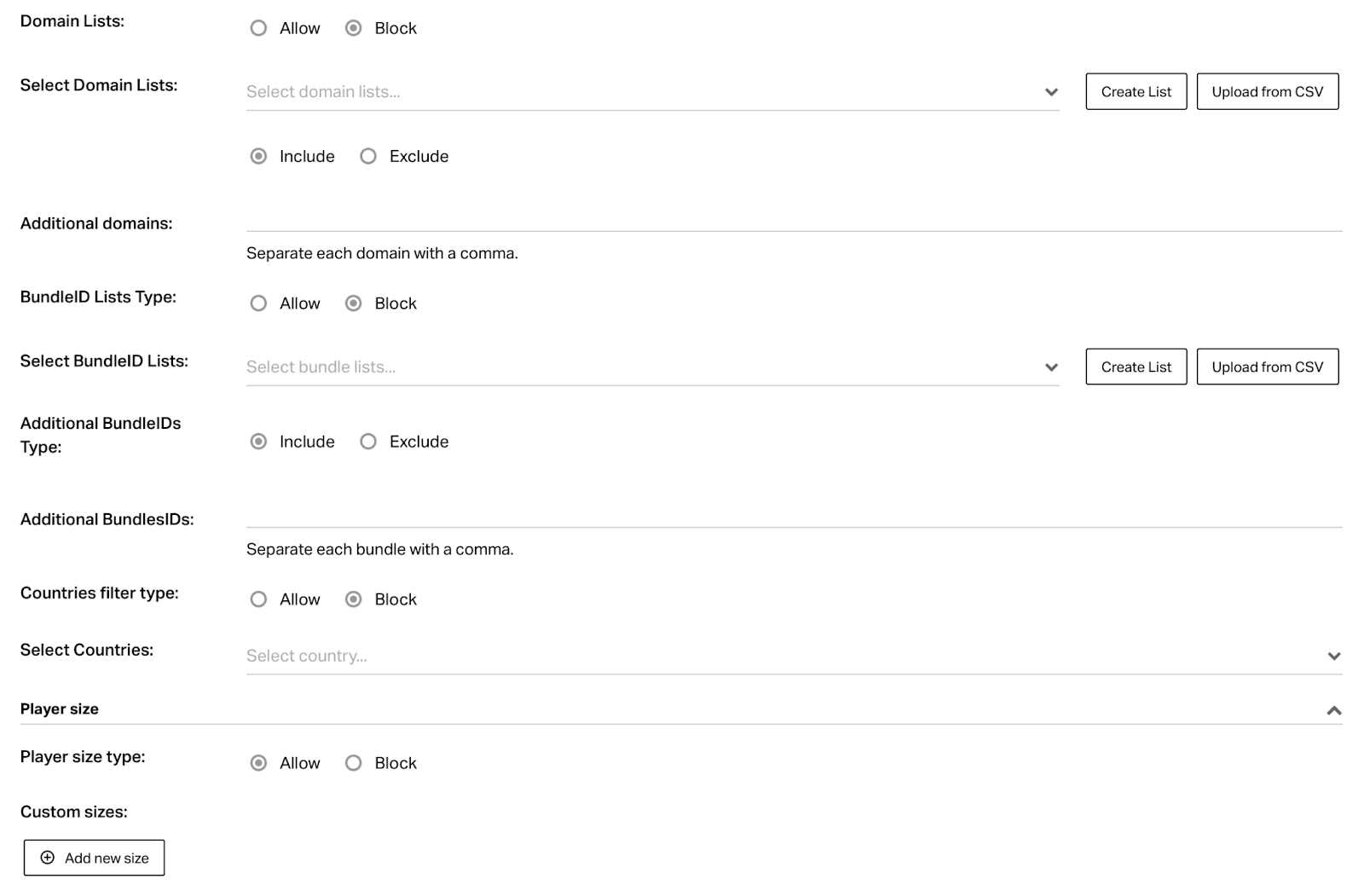Focus the Additional domains input field
Screen dimensions: 1364x896
point(795,217)
